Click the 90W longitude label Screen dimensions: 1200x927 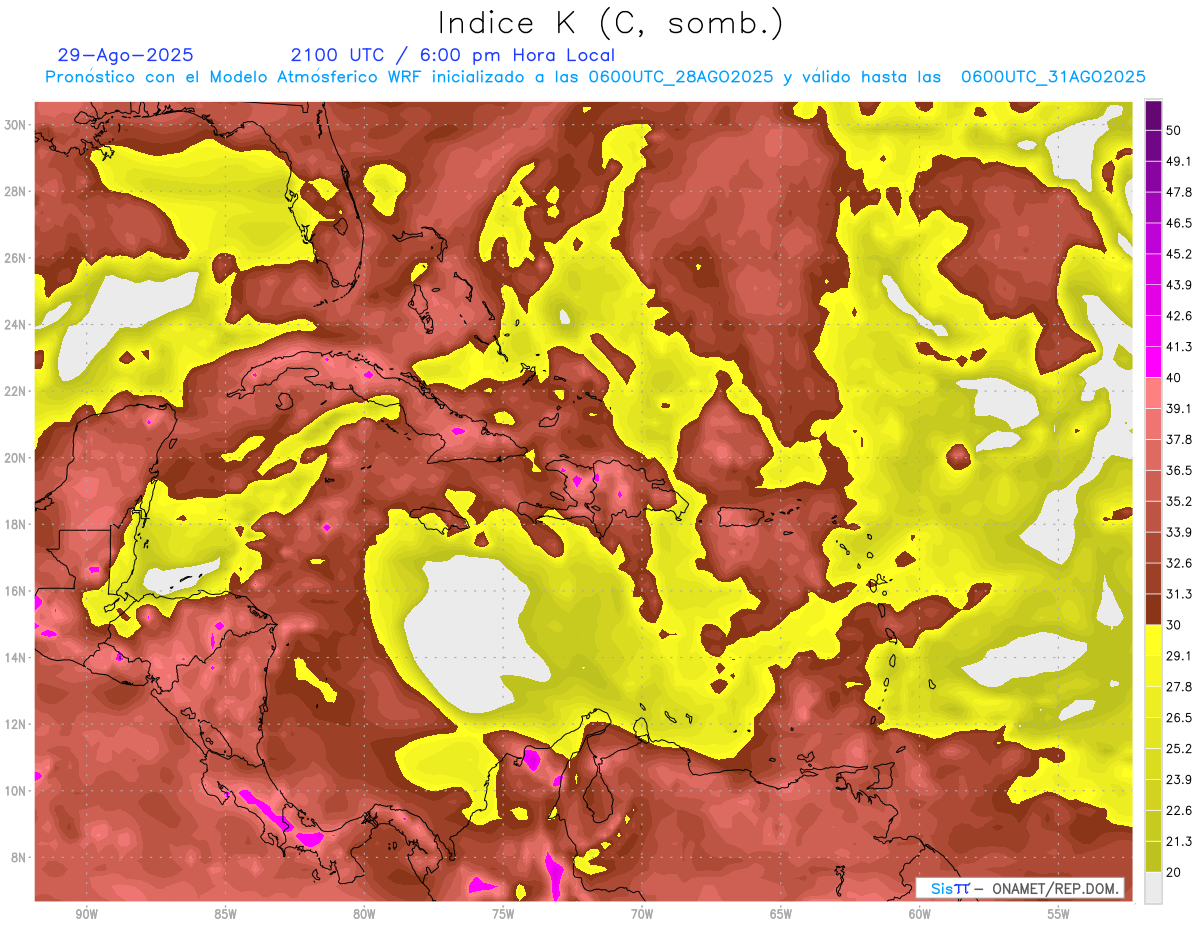pos(87,915)
